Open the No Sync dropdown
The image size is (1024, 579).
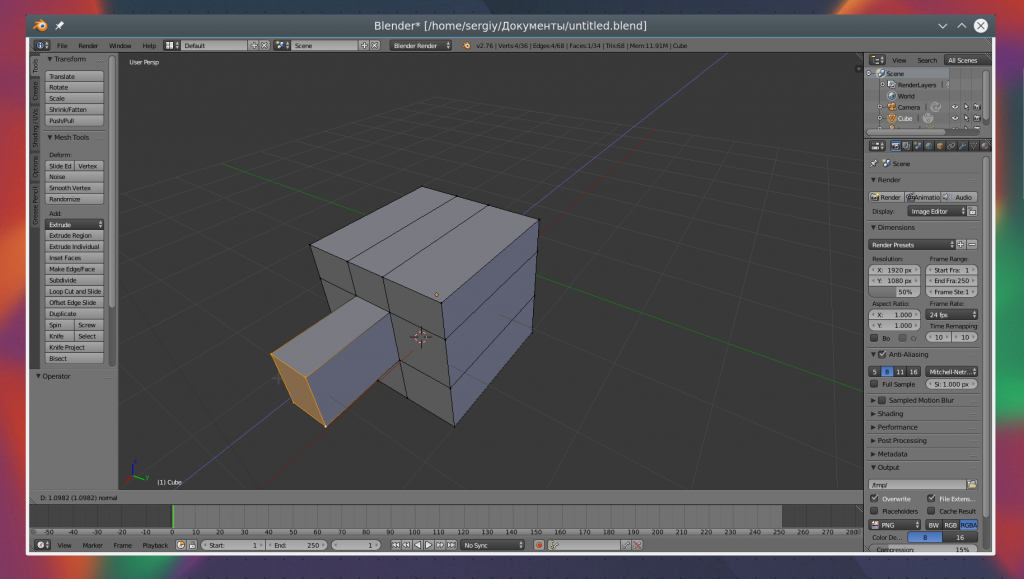(492, 545)
